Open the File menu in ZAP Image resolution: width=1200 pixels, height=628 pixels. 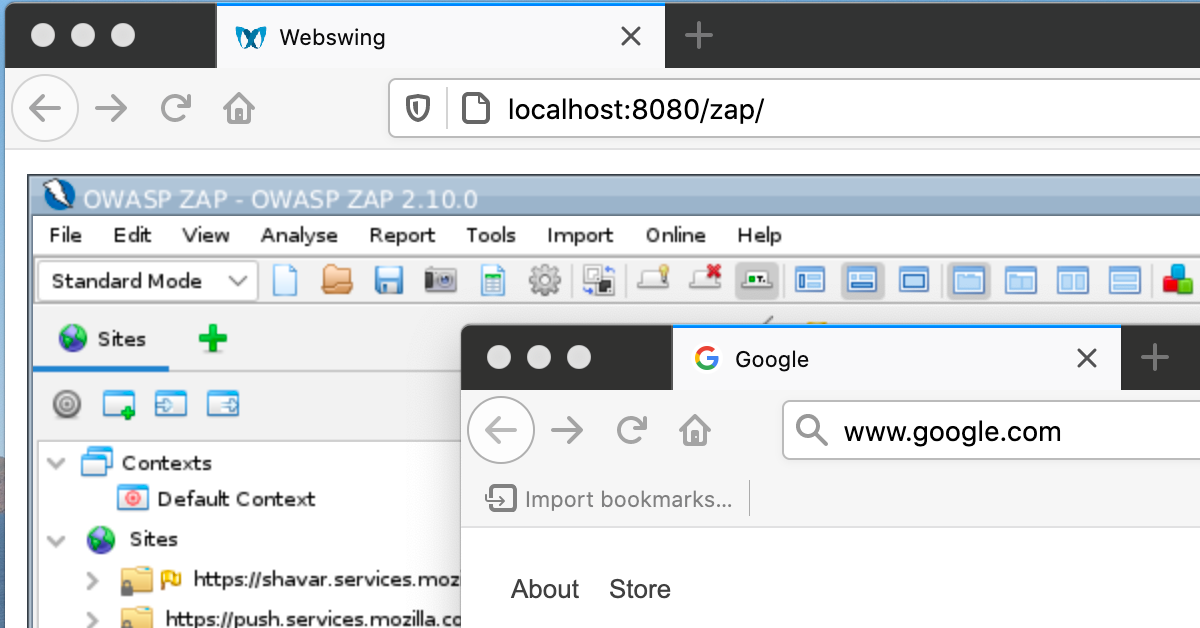65,235
